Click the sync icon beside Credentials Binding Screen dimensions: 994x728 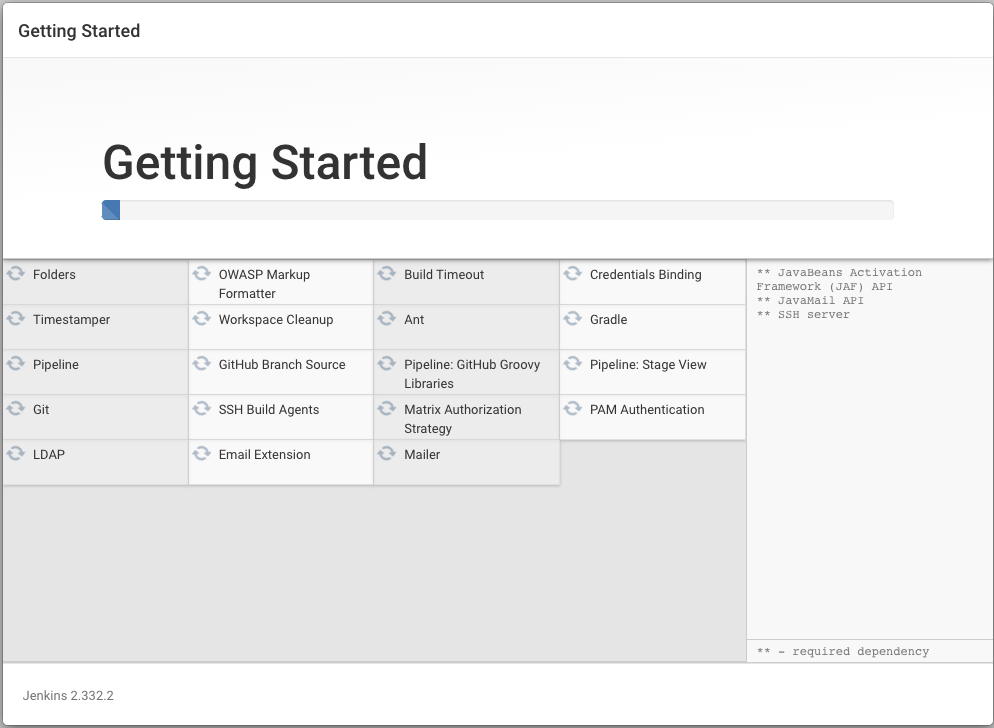coord(572,273)
